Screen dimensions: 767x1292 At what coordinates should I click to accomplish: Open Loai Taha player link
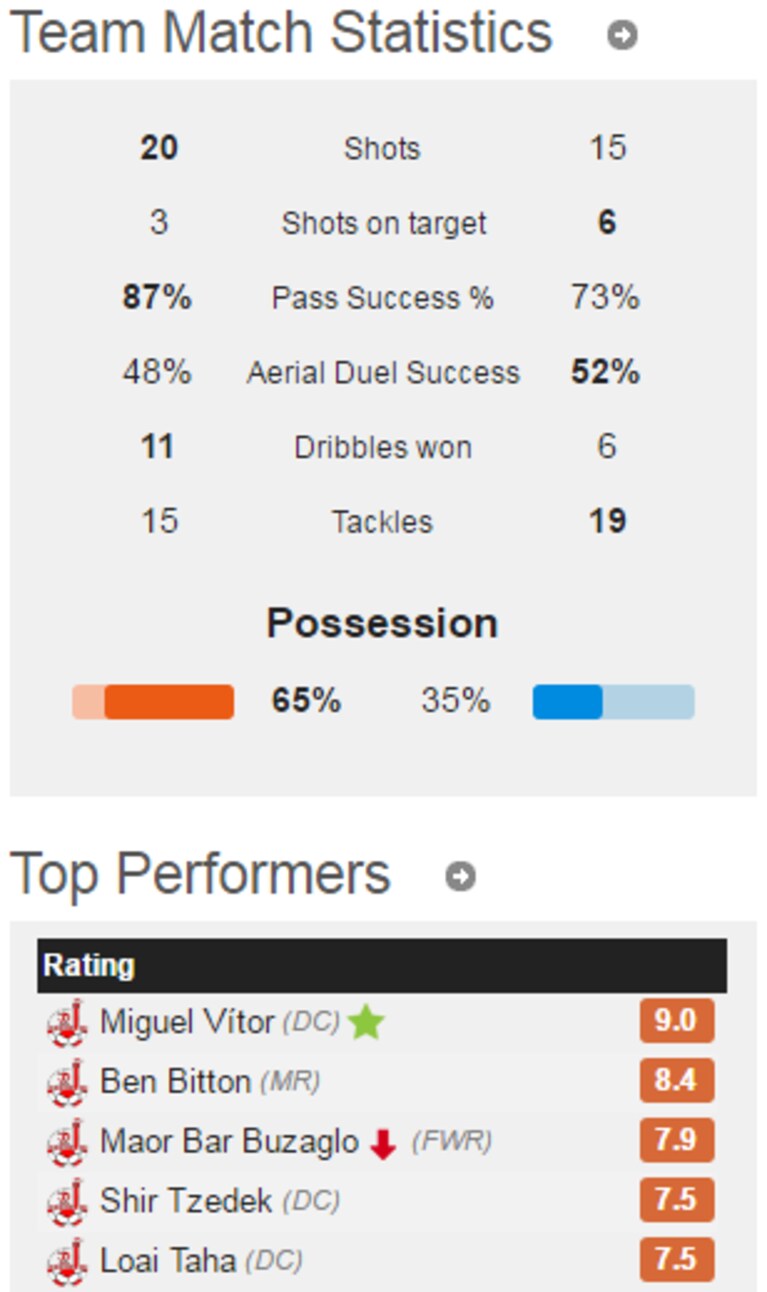pyautogui.click(x=168, y=1260)
